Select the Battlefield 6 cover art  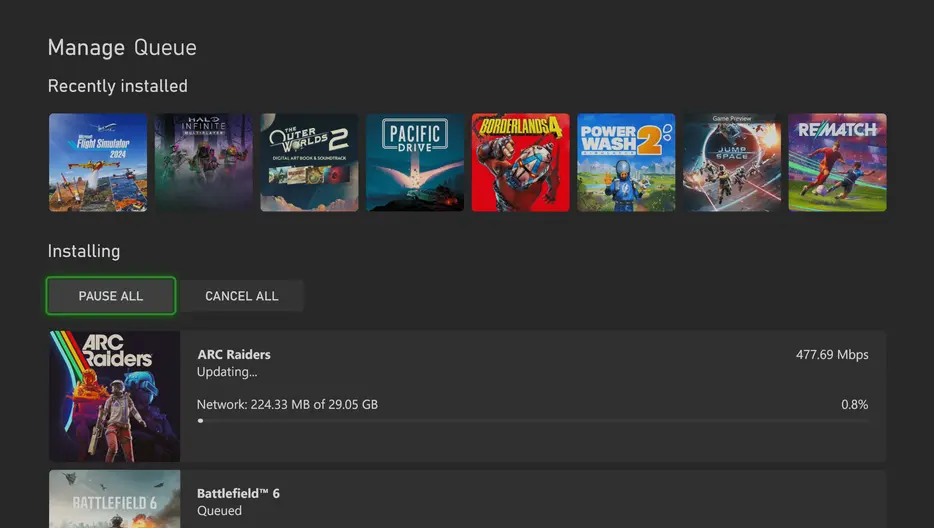(x=114, y=499)
